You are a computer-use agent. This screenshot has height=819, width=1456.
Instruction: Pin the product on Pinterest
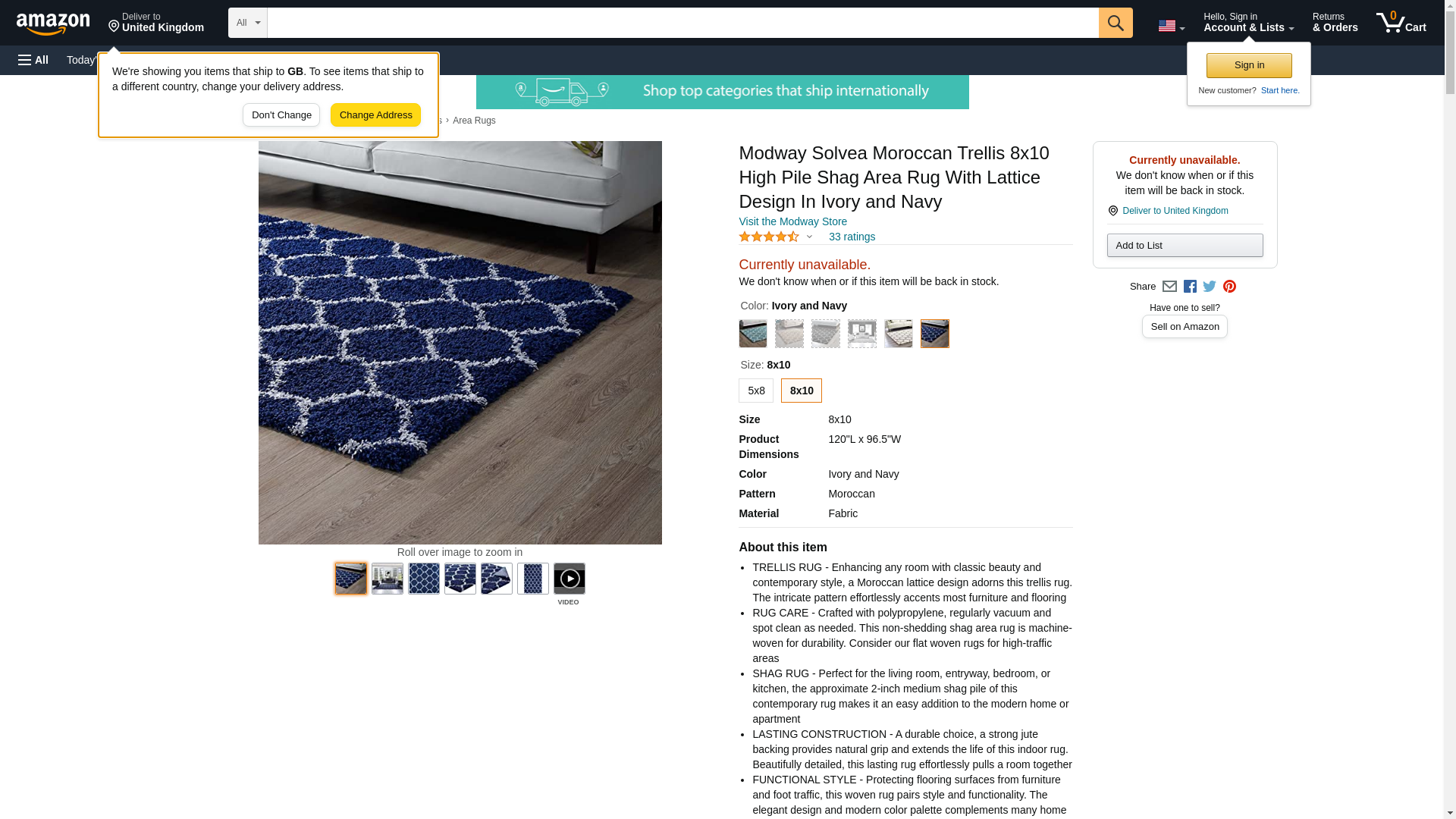click(x=1229, y=287)
